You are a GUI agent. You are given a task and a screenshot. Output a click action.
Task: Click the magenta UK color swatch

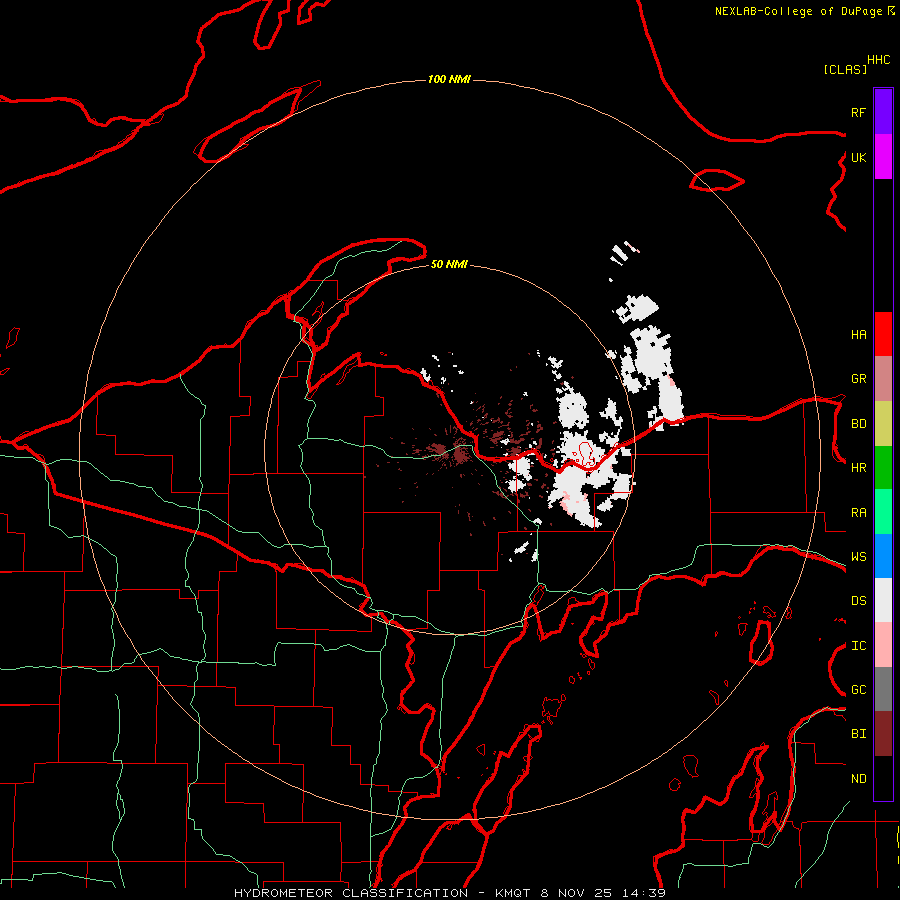[883, 157]
